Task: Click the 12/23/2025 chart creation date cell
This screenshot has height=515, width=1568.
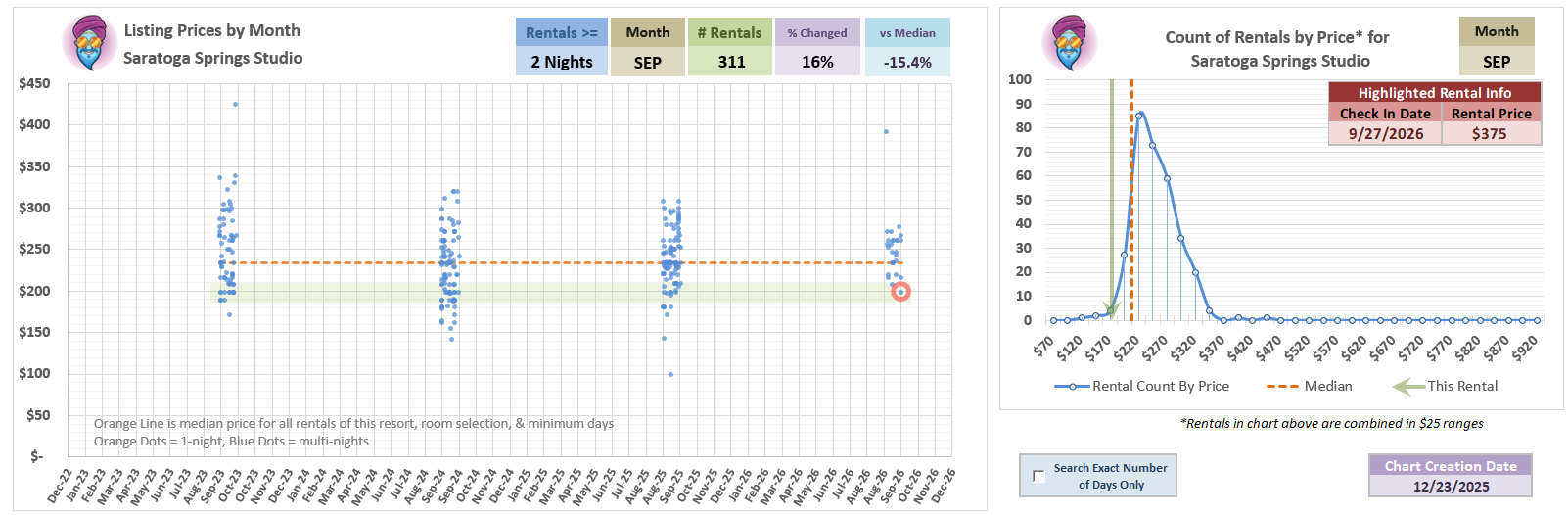Action: tap(1451, 487)
